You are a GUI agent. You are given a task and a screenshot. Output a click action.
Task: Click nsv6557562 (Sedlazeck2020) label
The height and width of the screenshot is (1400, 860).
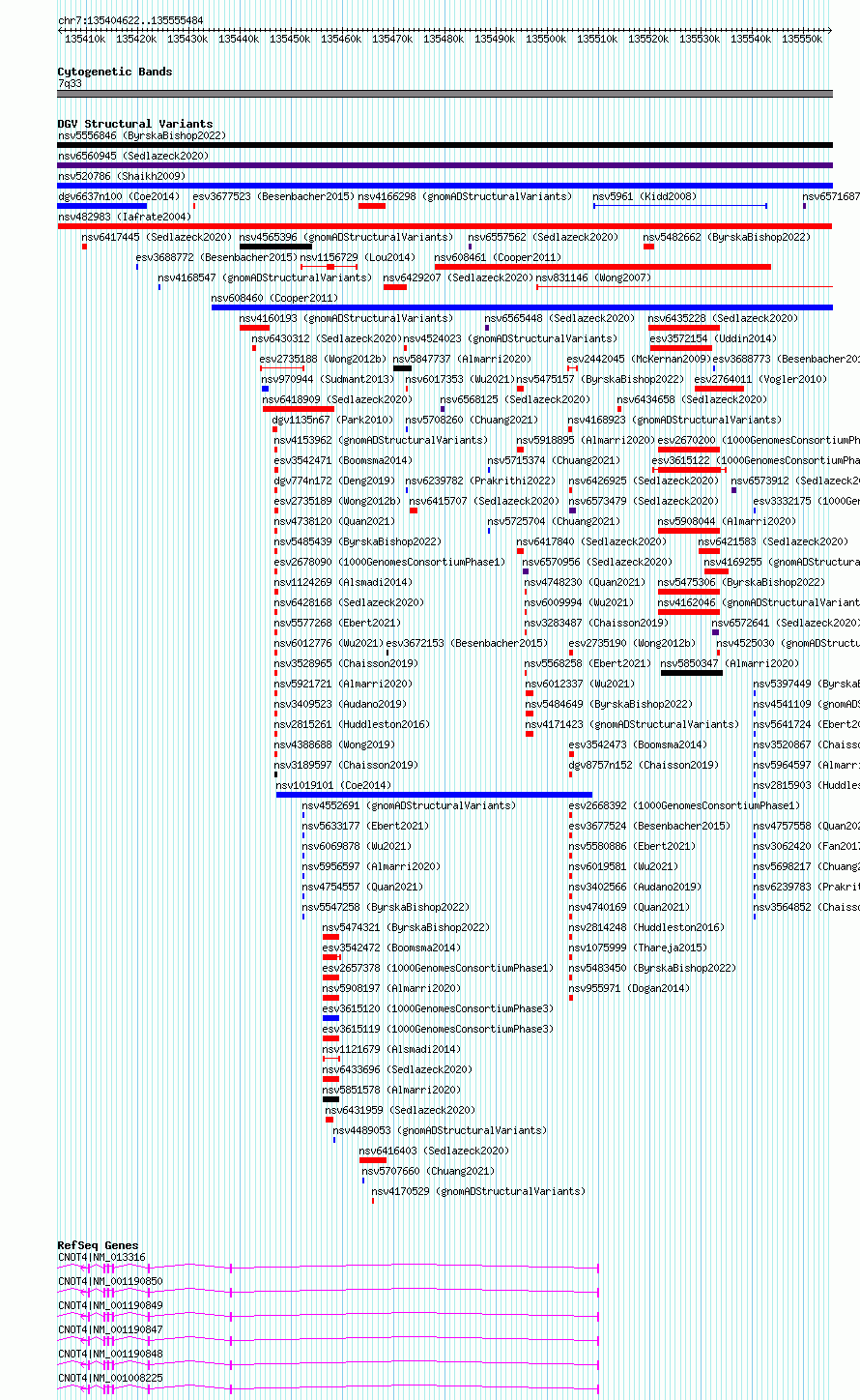point(543,237)
